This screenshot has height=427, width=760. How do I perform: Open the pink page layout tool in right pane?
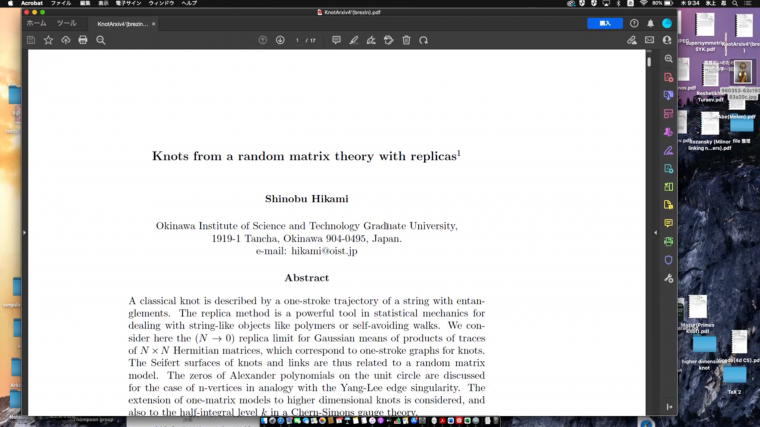click(668, 114)
